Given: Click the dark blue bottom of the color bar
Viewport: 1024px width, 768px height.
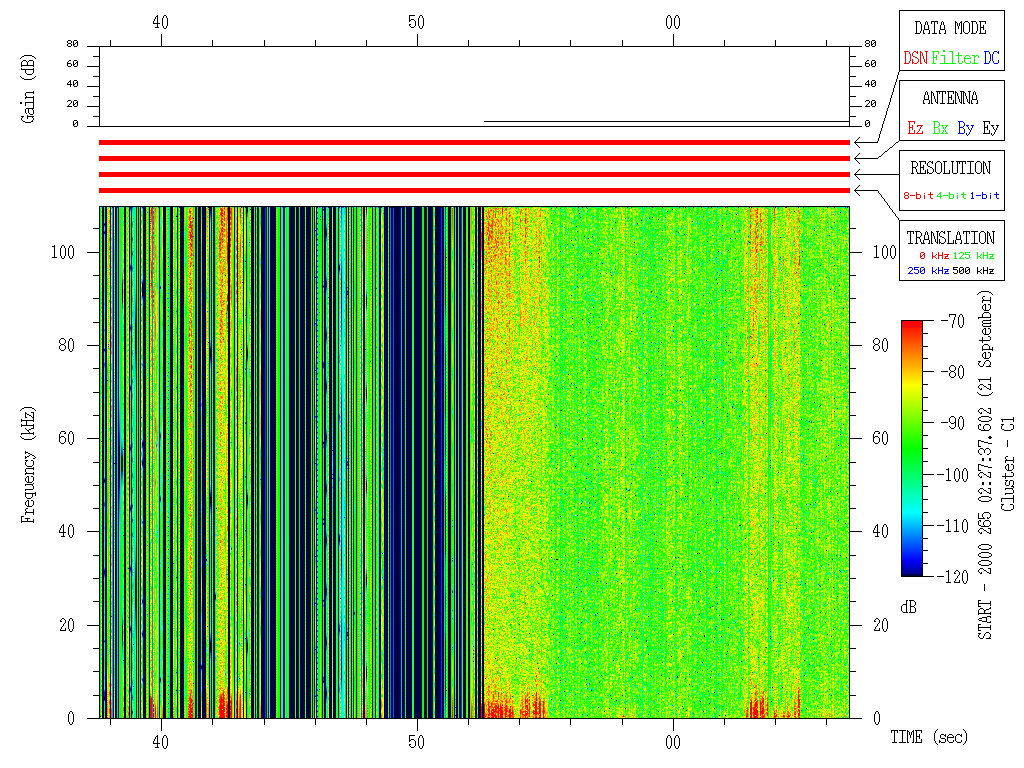Looking at the screenshot, I should pyautogui.click(x=912, y=570).
